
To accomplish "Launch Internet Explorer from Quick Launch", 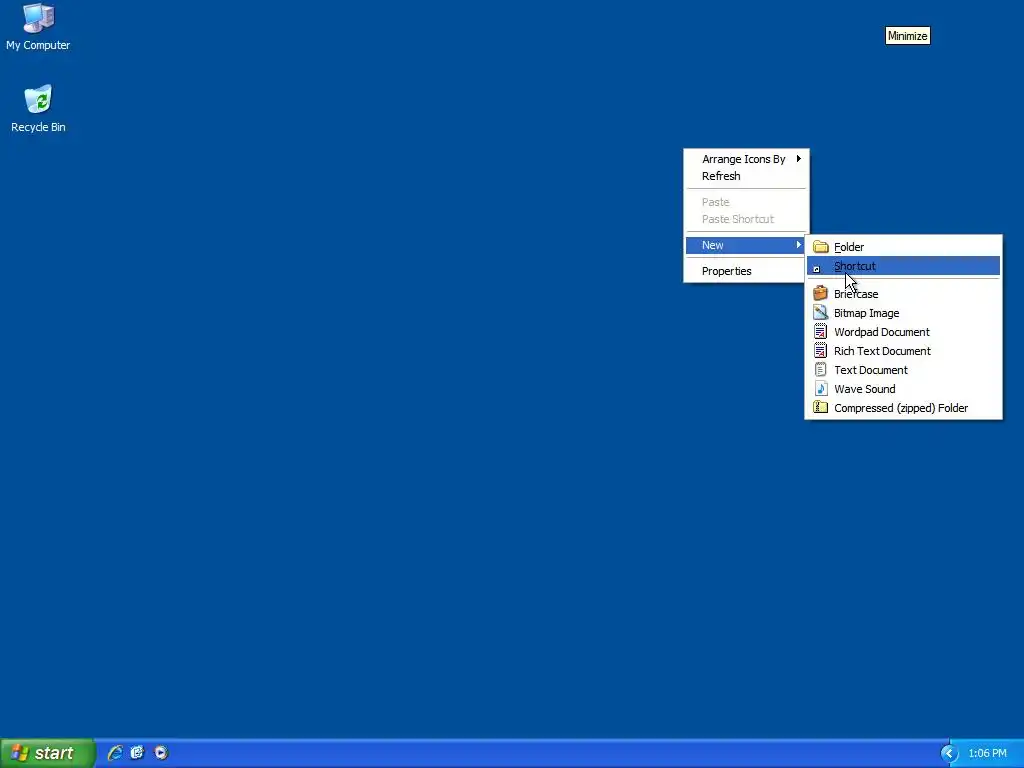I will point(115,752).
